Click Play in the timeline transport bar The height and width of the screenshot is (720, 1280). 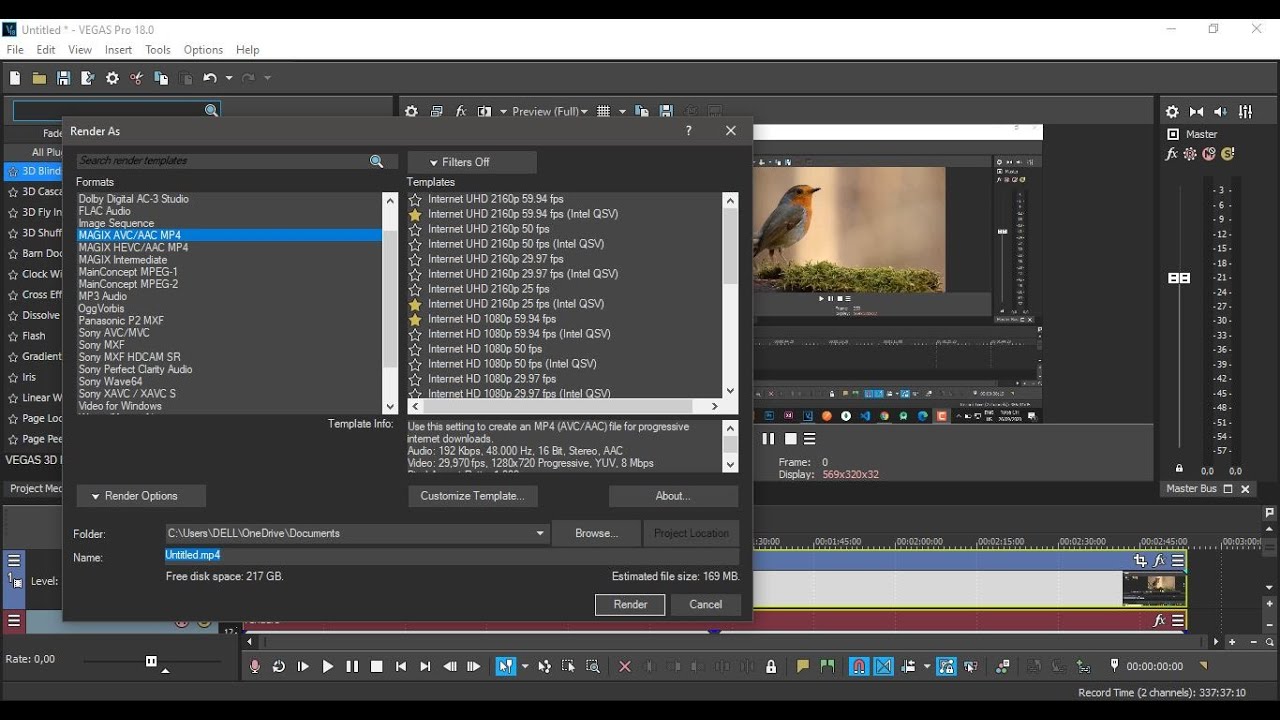point(327,666)
